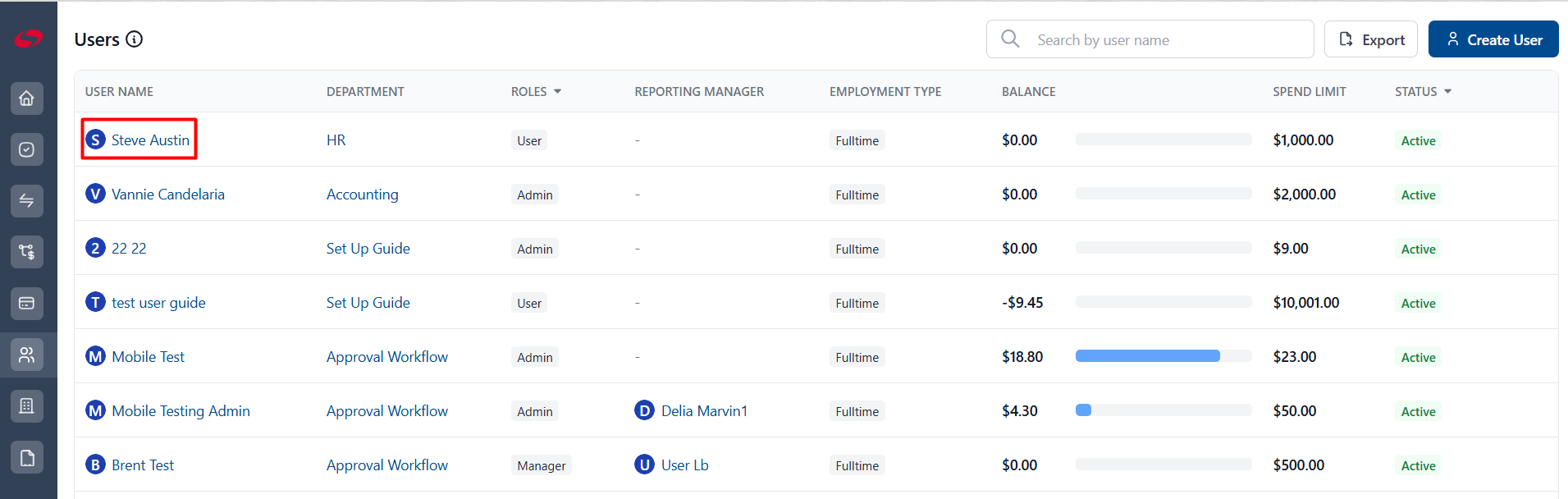The width and height of the screenshot is (1568, 499).
Task: Click the SPEND LIMIT column header
Action: point(1310,92)
